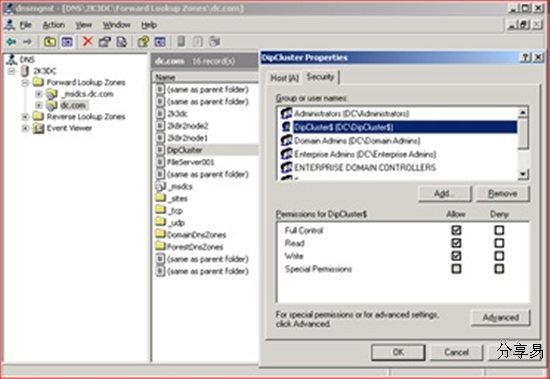Viewport: 550px width, 379px height.
Task: Collapse the Forward Lookup Zones node
Action: 25,83
